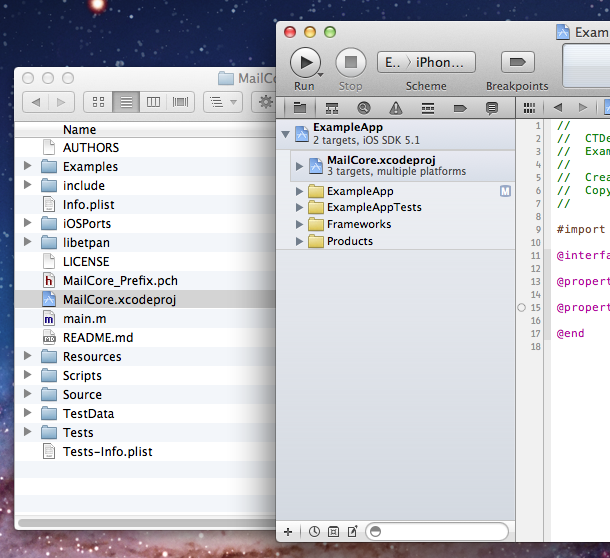Select Tests-Info.plist in Finder
The image size is (610, 558).
145,452
